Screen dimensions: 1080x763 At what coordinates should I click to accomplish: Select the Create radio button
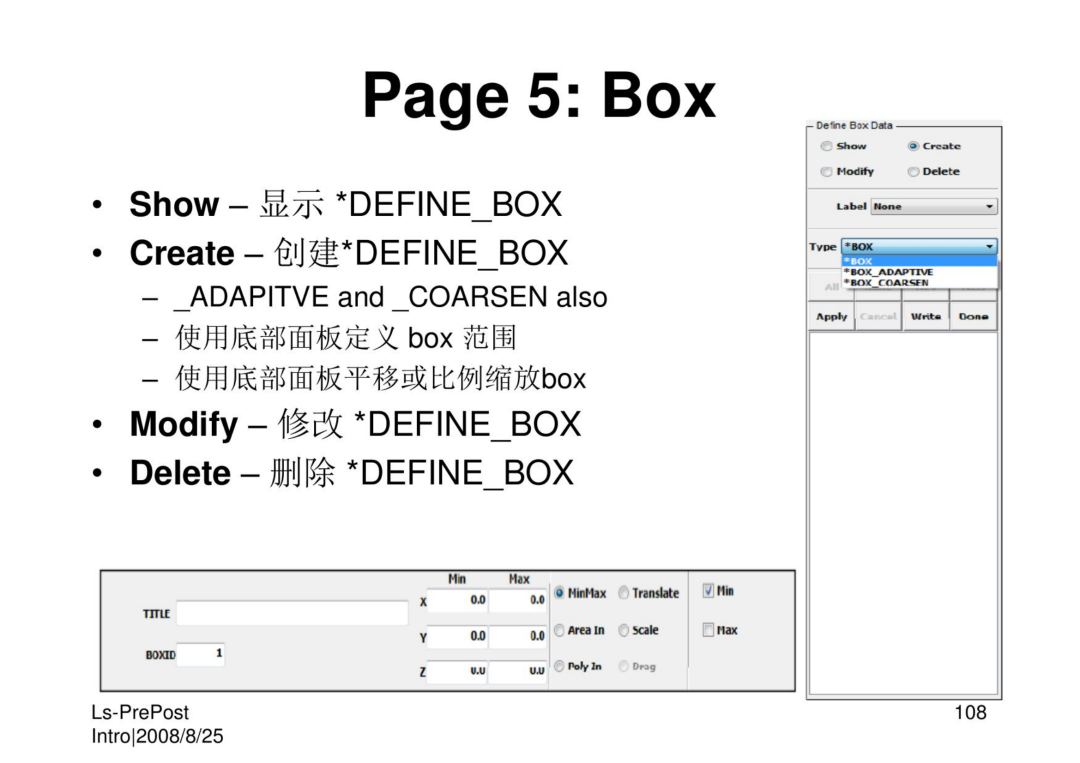pyautogui.click(x=913, y=146)
